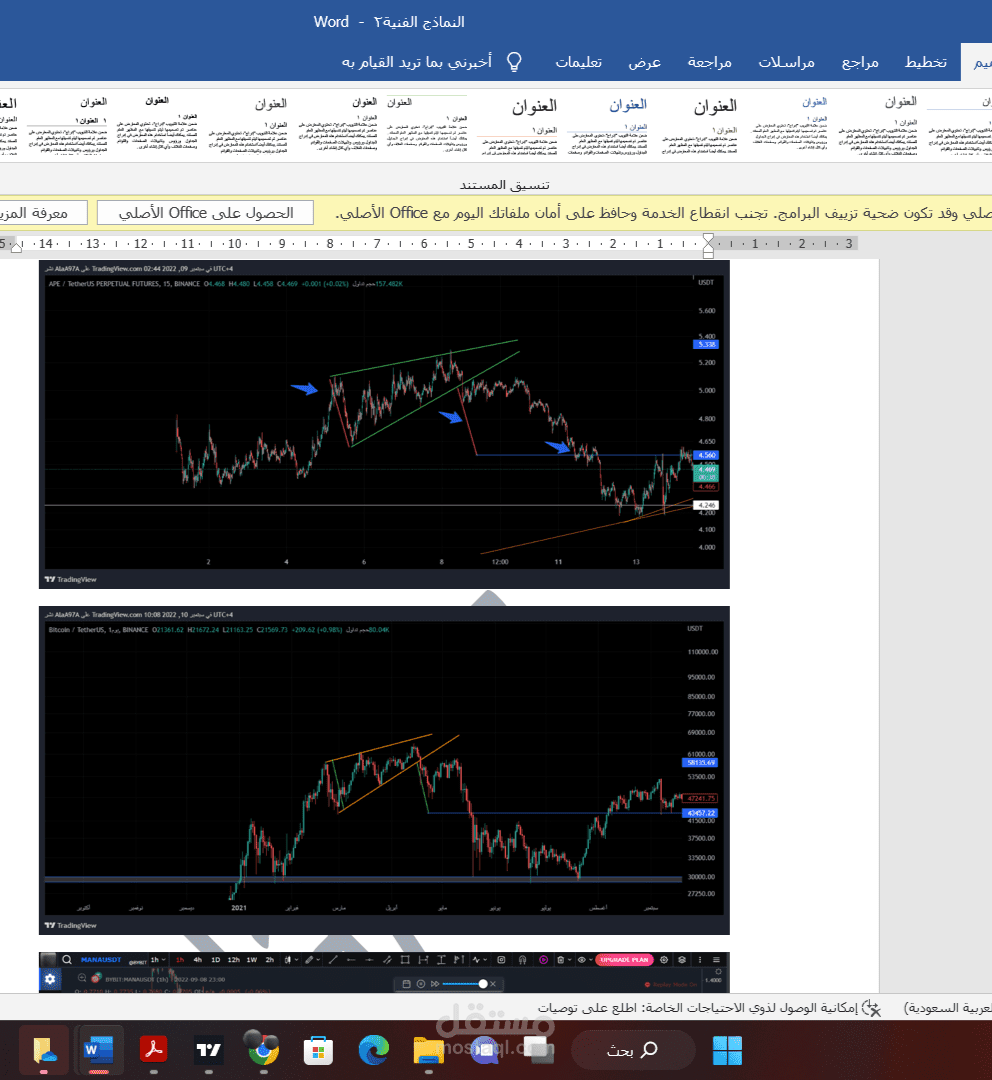Click the Word icon in the taskbar
The width and height of the screenshot is (992, 1080).
point(98,1050)
